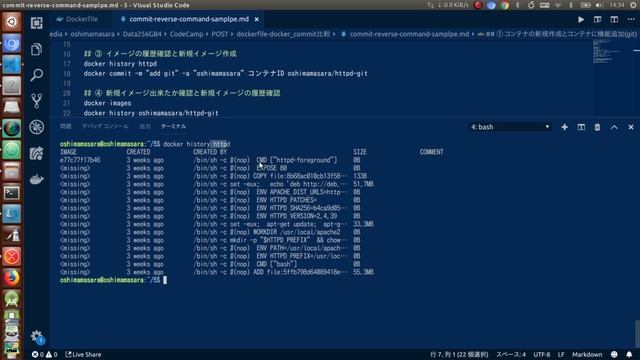Click Data256GB4 breadcrumb segment
Viewport: 640px width, 360px height.
142,34
